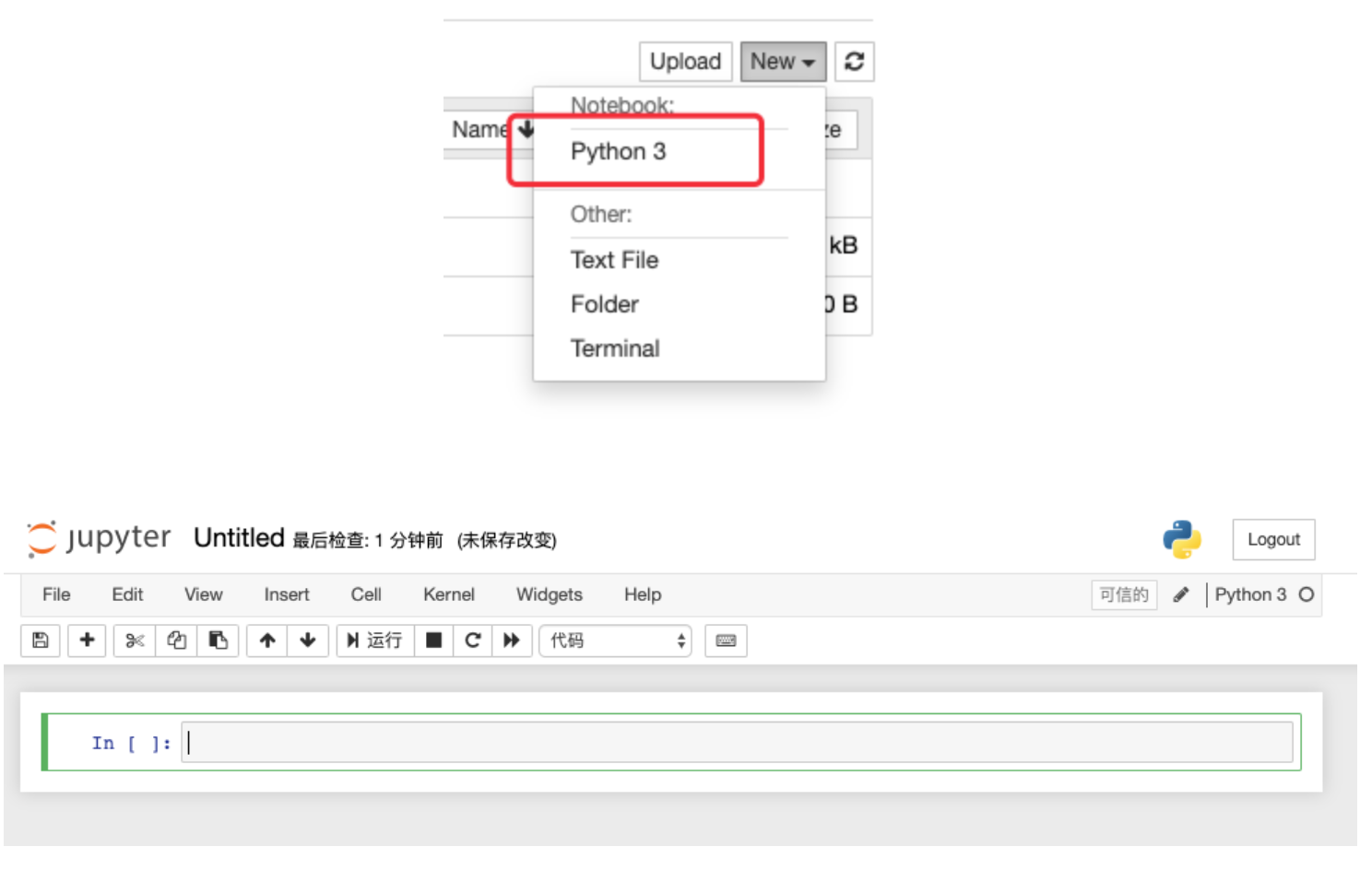Image resolution: width=1372 pixels, height=870 pixels.
Task: Cut selected cells with scissors icon
Action: click(x=135, y=641)
